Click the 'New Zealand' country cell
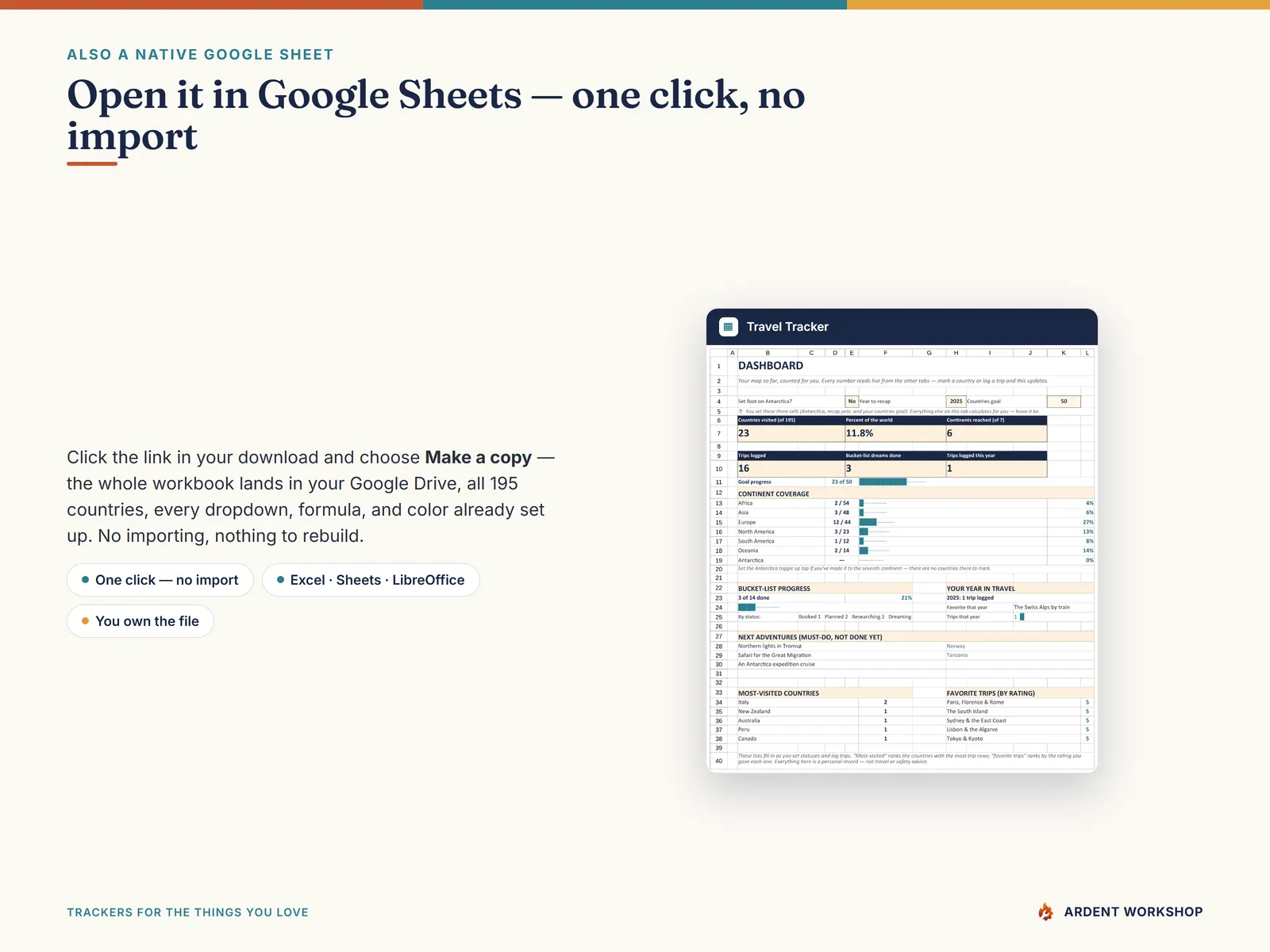The width and height of the screenshot is (1270, 952). coord(754,712)
